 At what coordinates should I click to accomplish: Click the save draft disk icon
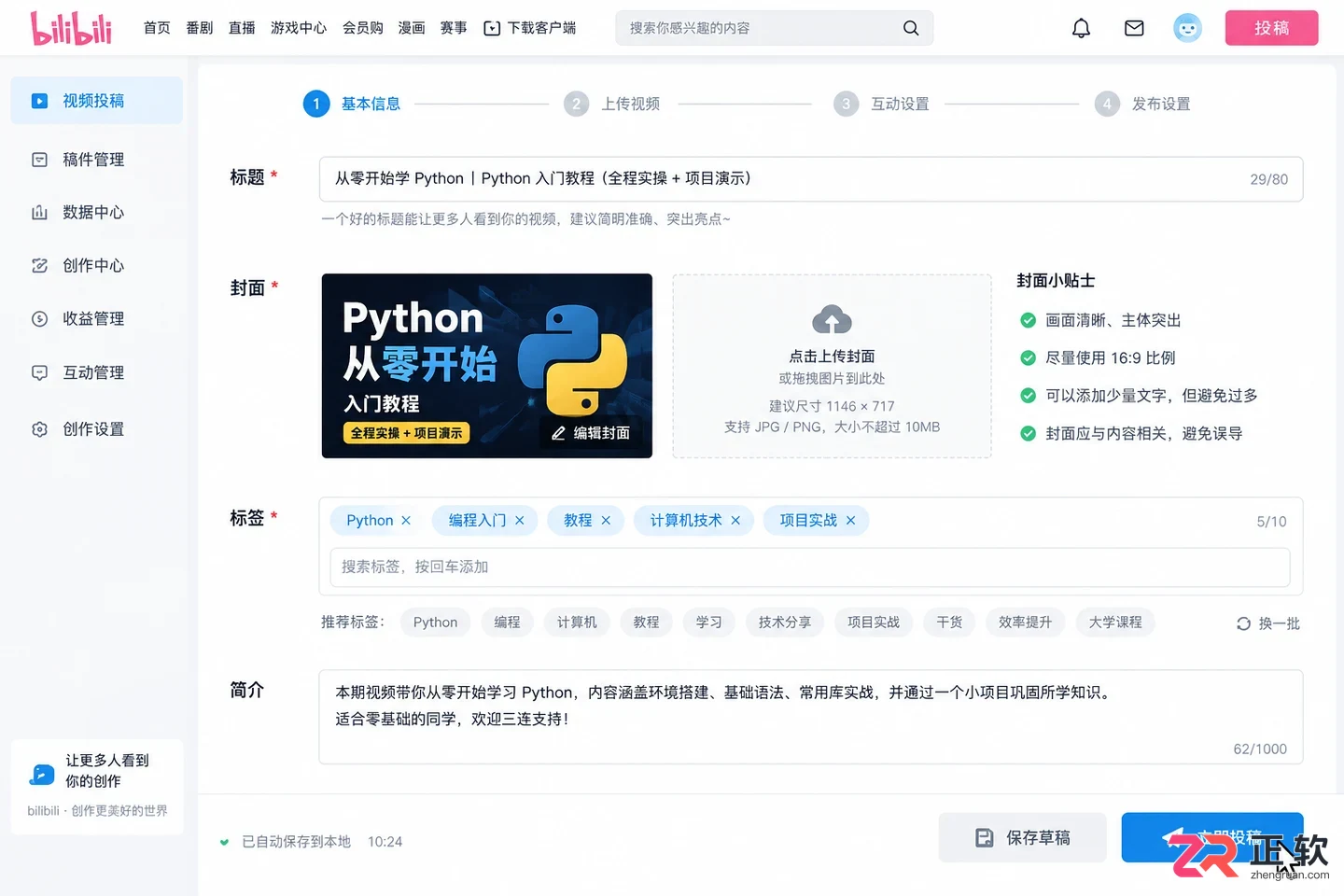(x=984, y=838)
